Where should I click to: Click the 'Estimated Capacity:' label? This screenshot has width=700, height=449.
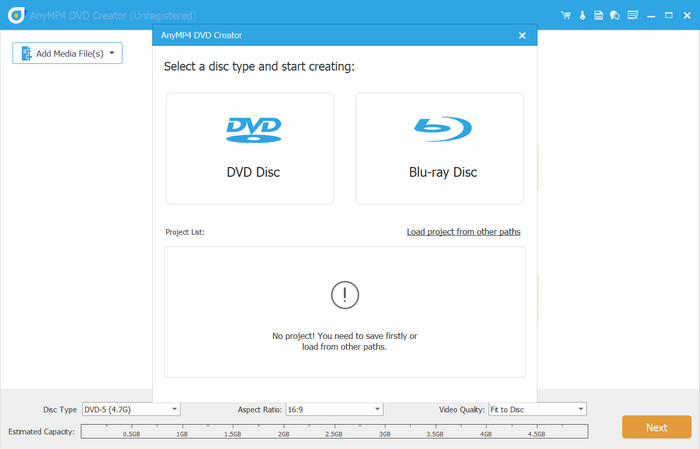point(41,432)
